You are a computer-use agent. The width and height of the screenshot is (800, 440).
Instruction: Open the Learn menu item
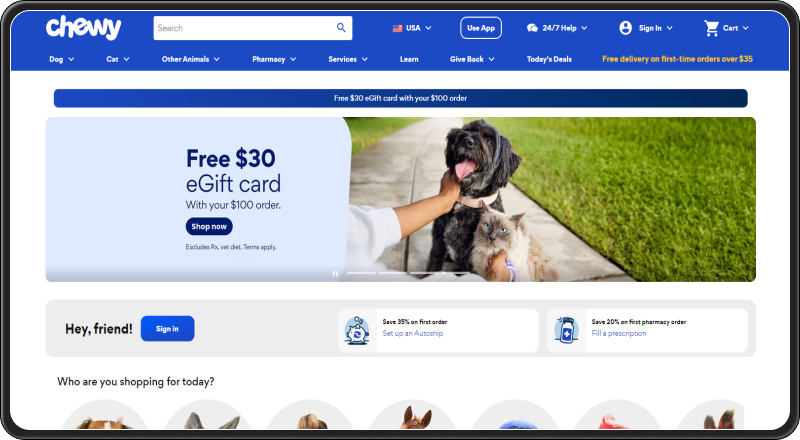point(409,59)
